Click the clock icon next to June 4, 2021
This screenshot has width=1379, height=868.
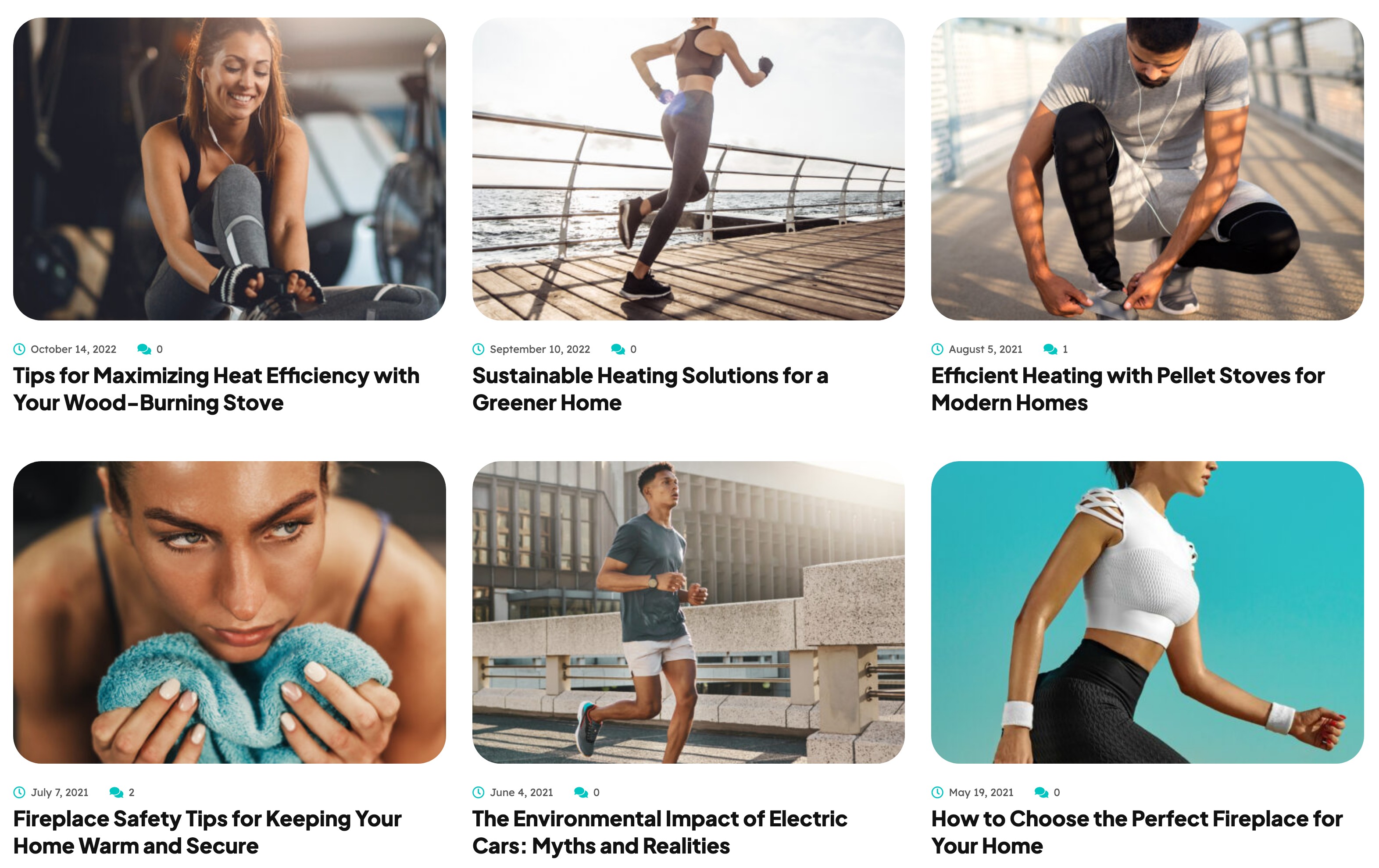coord(478,792)
